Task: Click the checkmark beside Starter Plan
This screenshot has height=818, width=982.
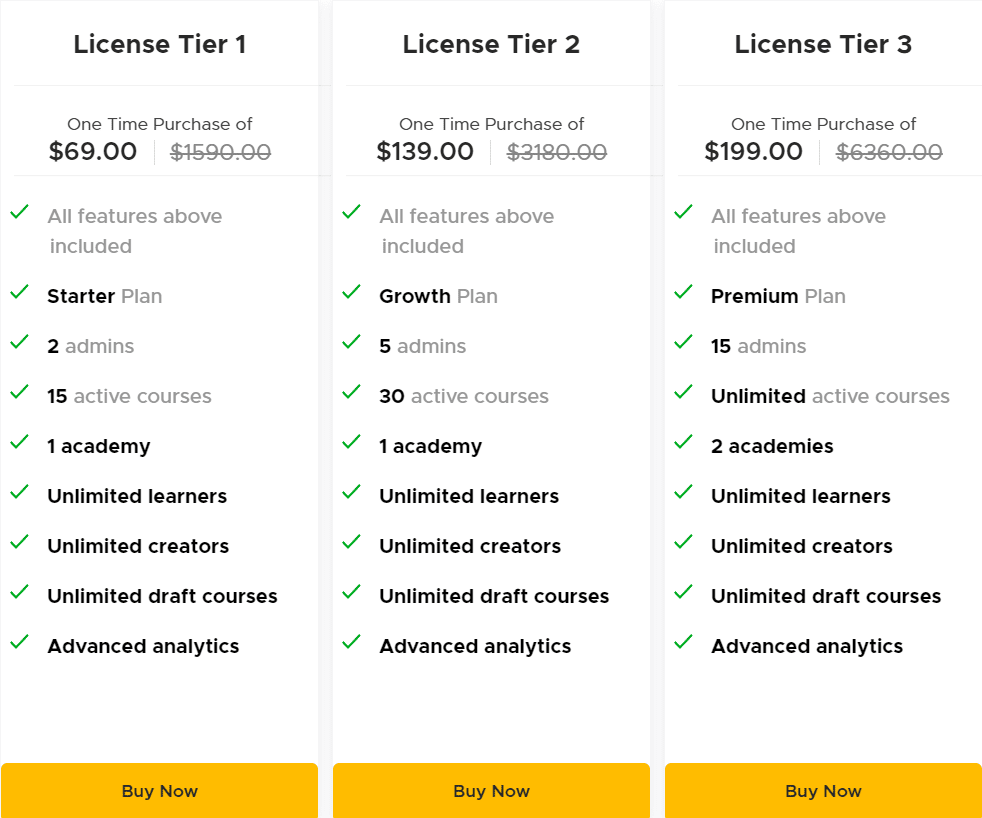Action: click(x=19, y=292)
